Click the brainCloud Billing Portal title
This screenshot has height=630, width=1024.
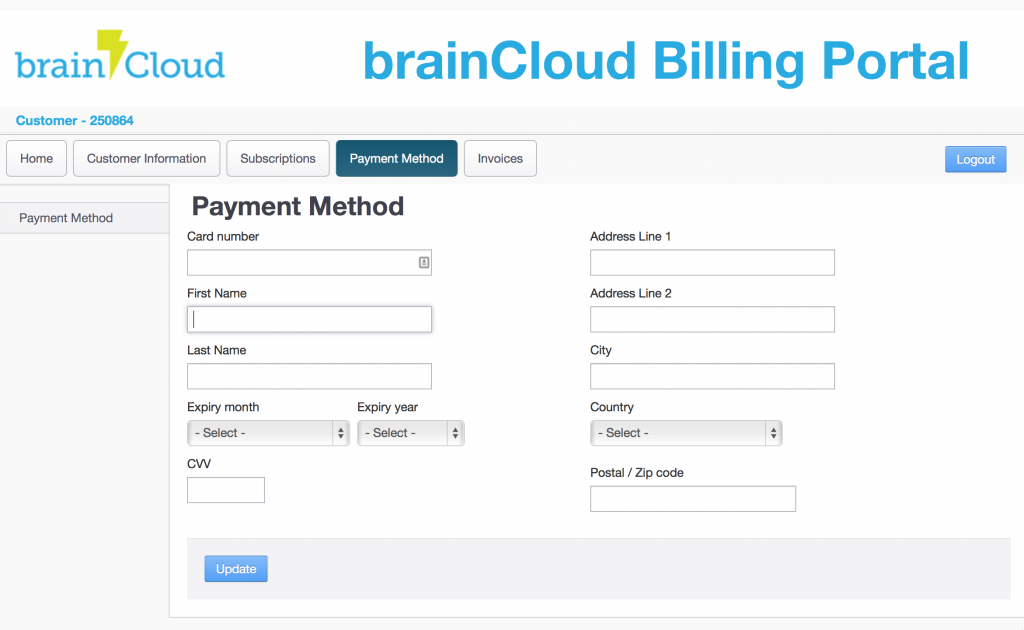click(x=665, y=61)
